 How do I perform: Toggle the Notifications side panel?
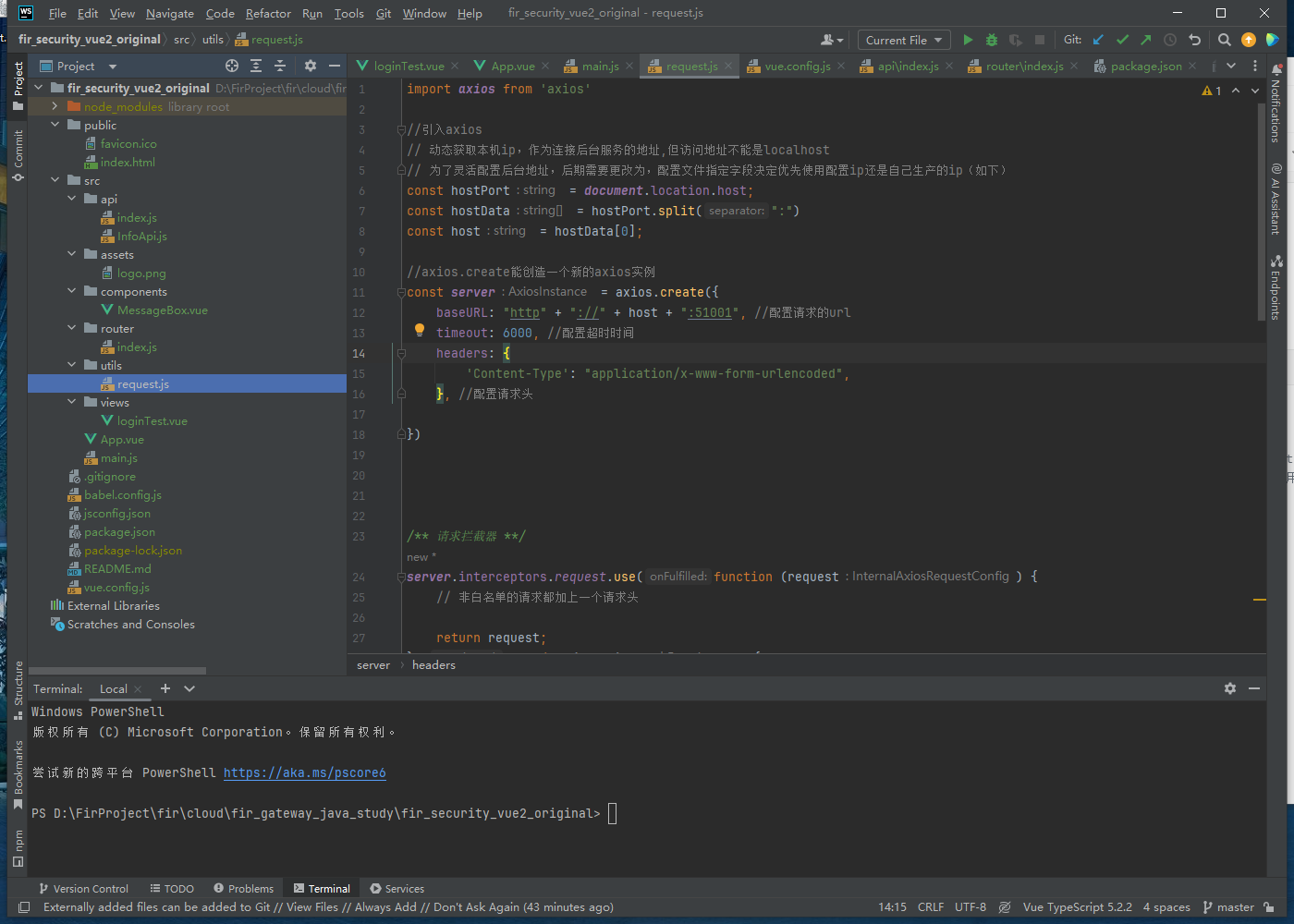tap(1276, 103)
